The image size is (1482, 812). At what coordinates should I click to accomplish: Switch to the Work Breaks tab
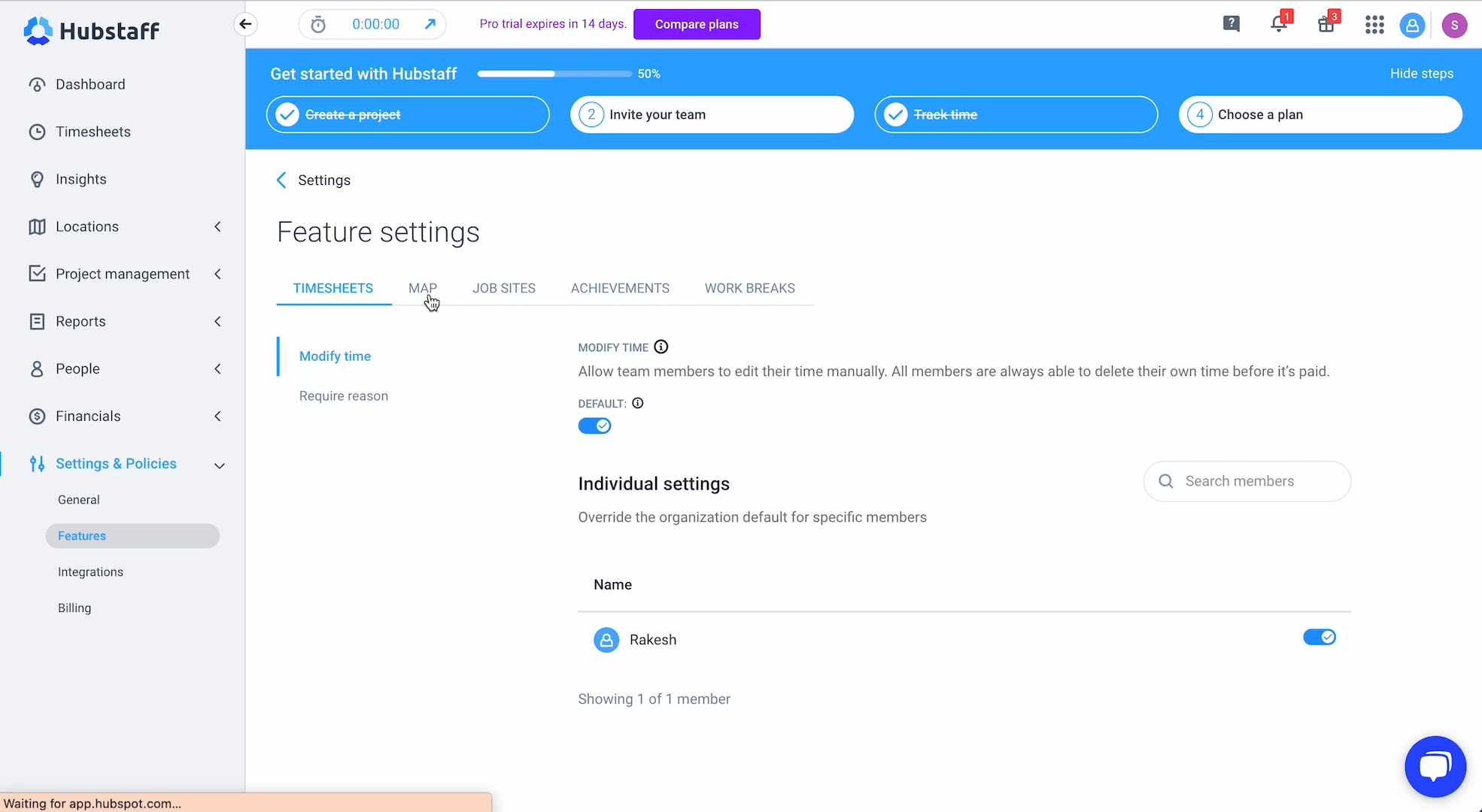click(749, 288)
